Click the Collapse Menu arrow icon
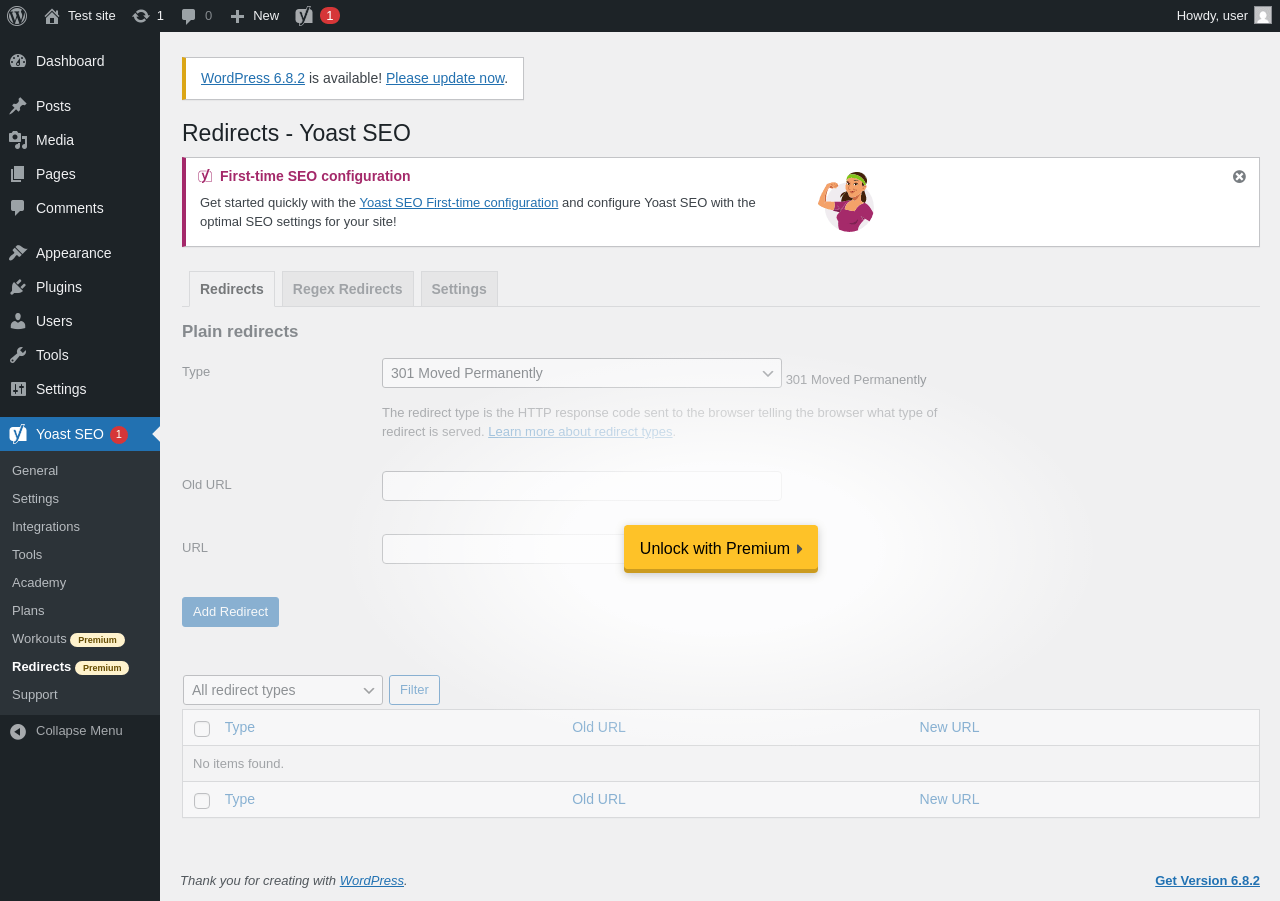1280x901 pixels. (18, 732)
